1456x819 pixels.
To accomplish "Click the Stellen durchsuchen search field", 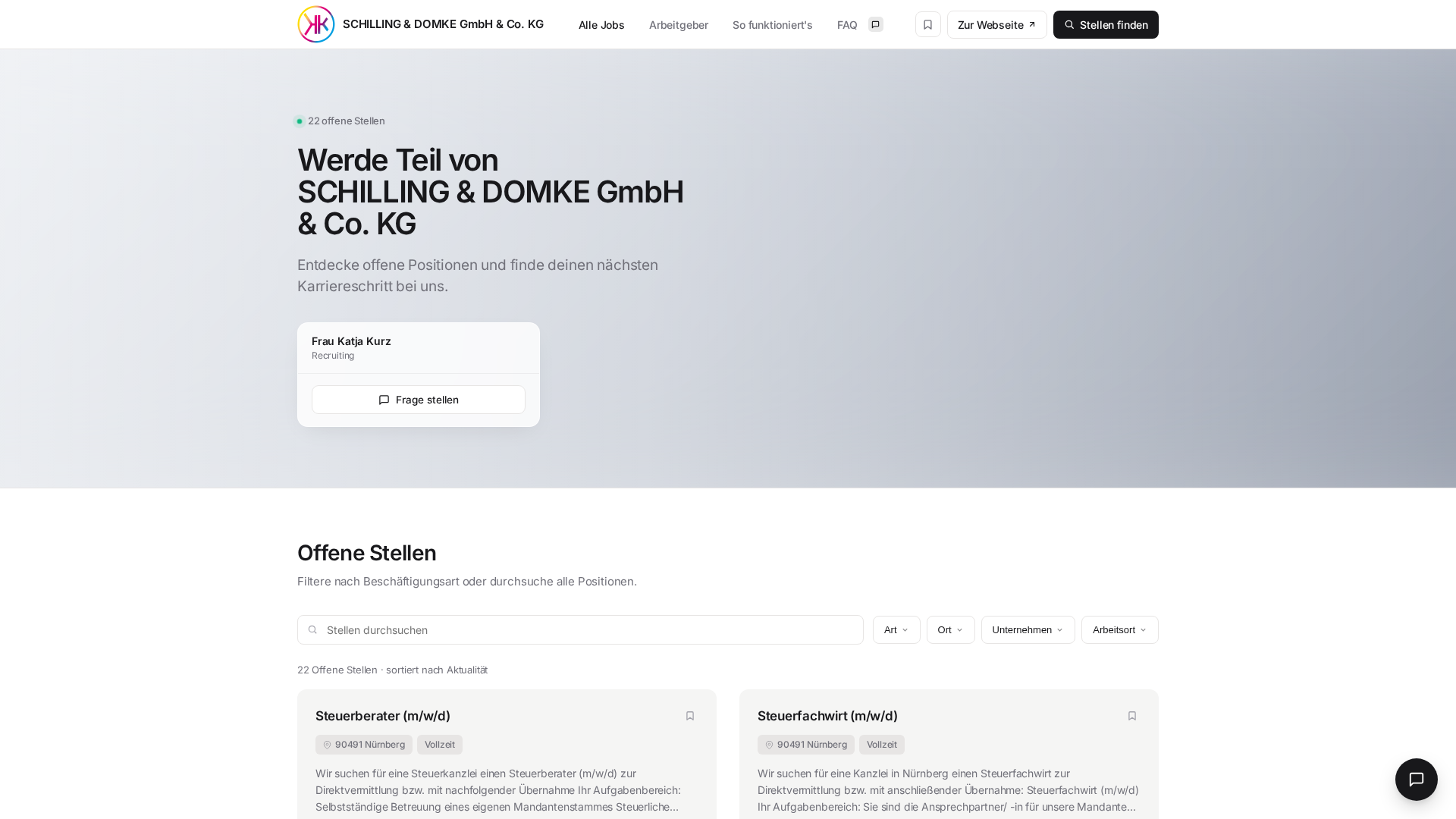I will pyautogui.click(x=580, y=629).
